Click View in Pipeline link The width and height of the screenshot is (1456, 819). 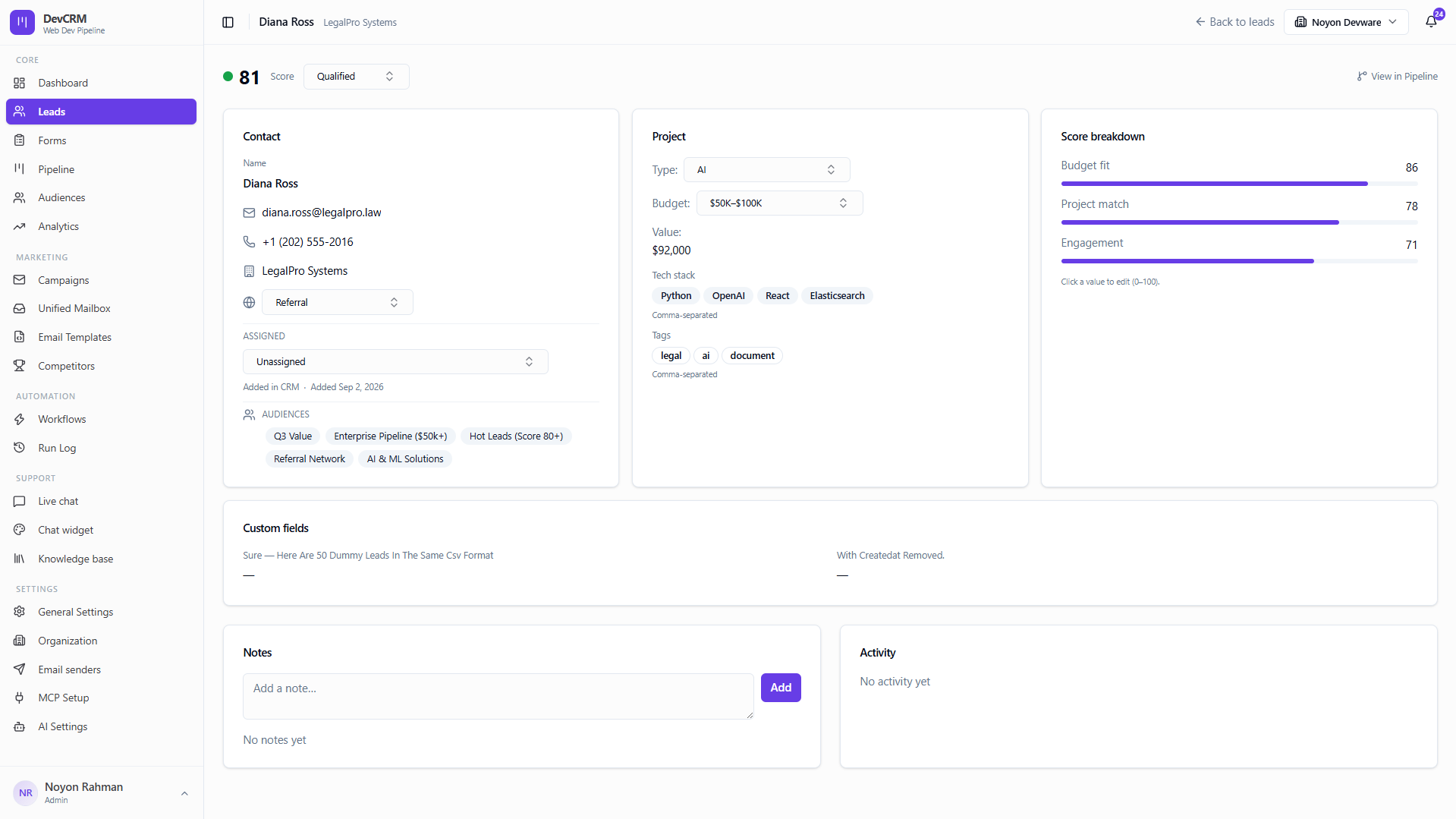pyautogui.click(x=1397, y=76)
